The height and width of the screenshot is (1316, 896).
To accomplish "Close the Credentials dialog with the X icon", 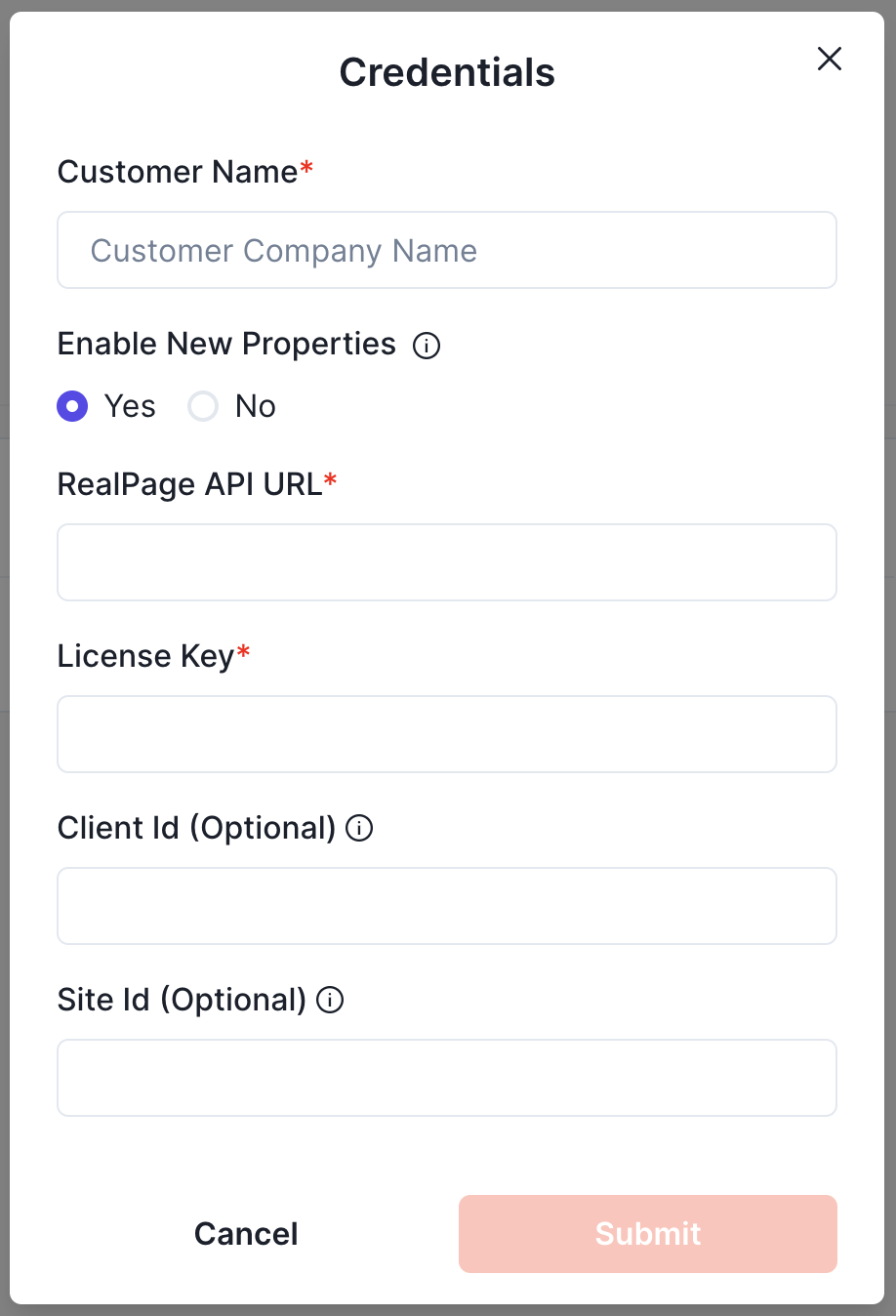I will tap(830, 60).
